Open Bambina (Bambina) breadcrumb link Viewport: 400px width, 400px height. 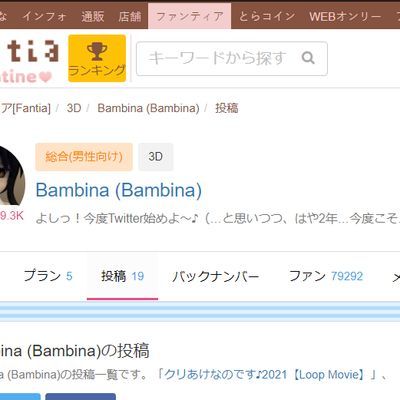tap(148, 108)
